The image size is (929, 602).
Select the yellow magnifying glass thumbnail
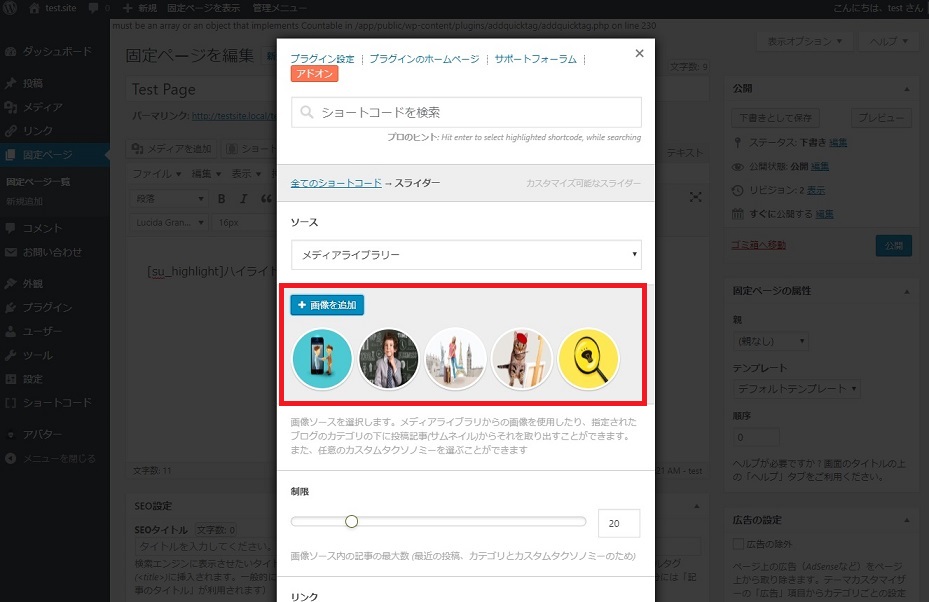click(x=589, y=358)
